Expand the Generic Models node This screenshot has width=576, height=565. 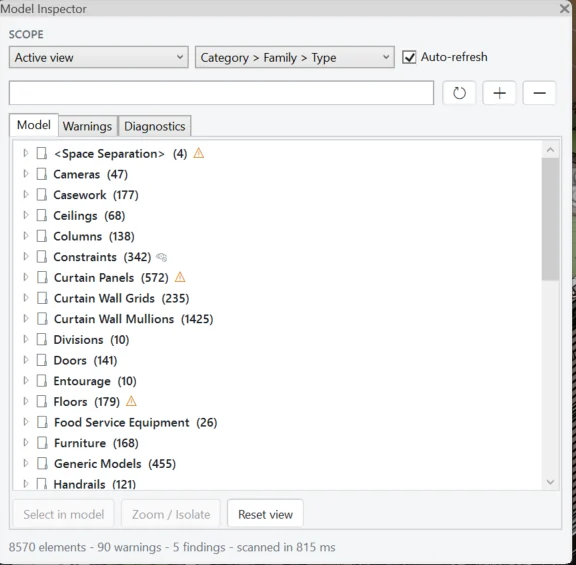click(x=25, y=463)
